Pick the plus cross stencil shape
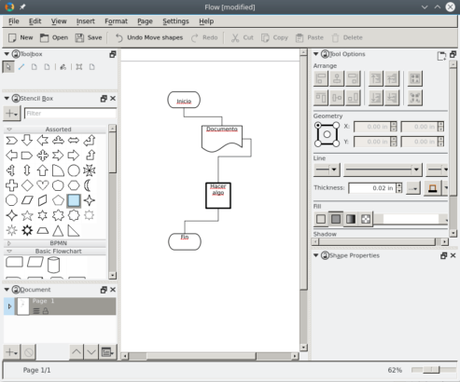The width and height of the screenshot is (460, 382). [x=12, y=185]
